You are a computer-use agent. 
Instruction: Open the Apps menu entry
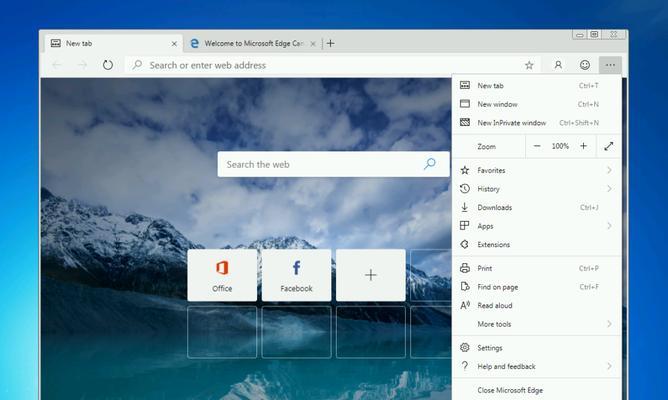click(x=536, y=226)
